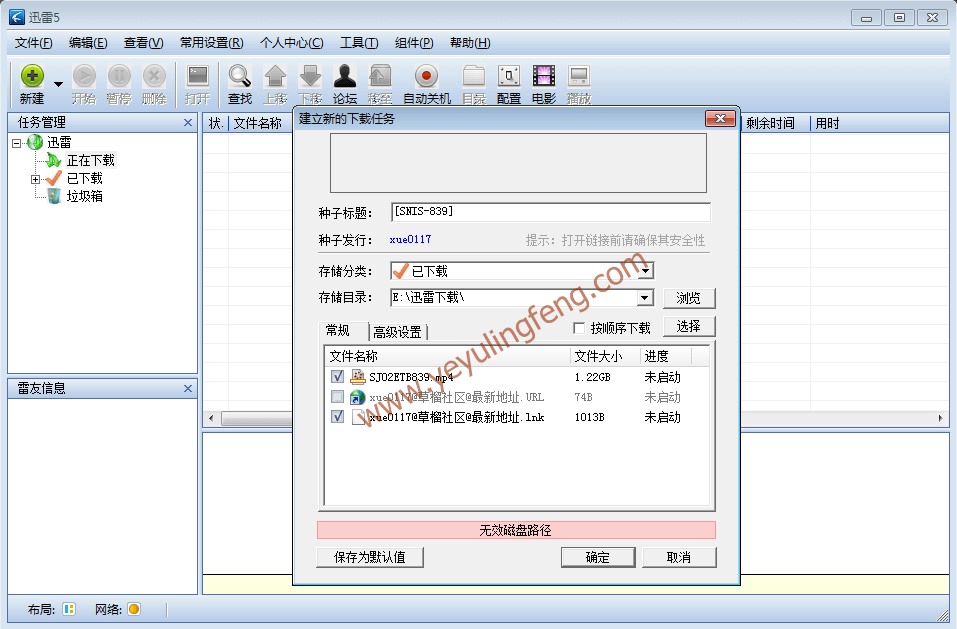Screen dimensions: 957x629
Task: Click the Delete toolbar icon
Action: 154,76
